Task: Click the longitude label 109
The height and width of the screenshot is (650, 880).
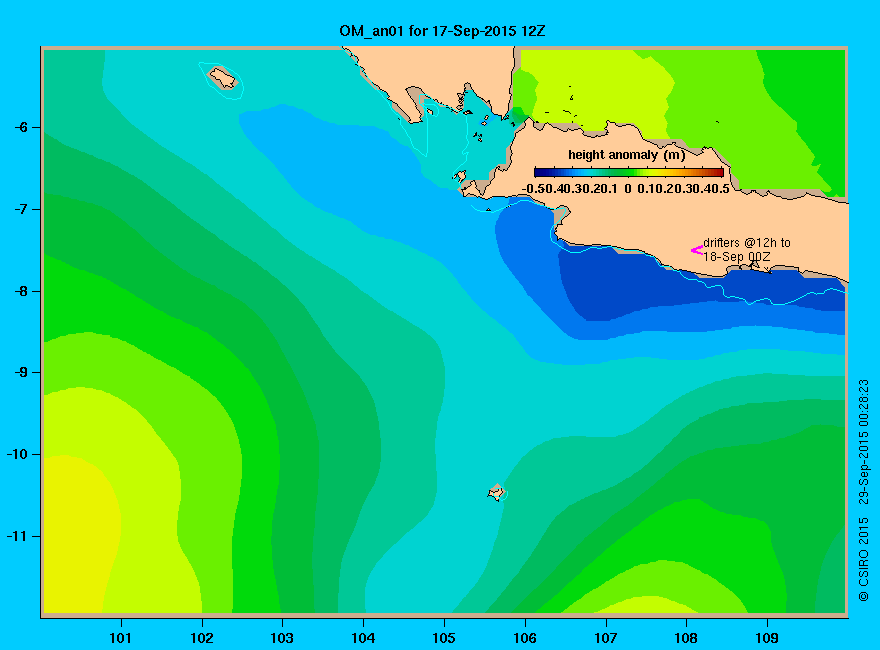Action: [767, 638]
